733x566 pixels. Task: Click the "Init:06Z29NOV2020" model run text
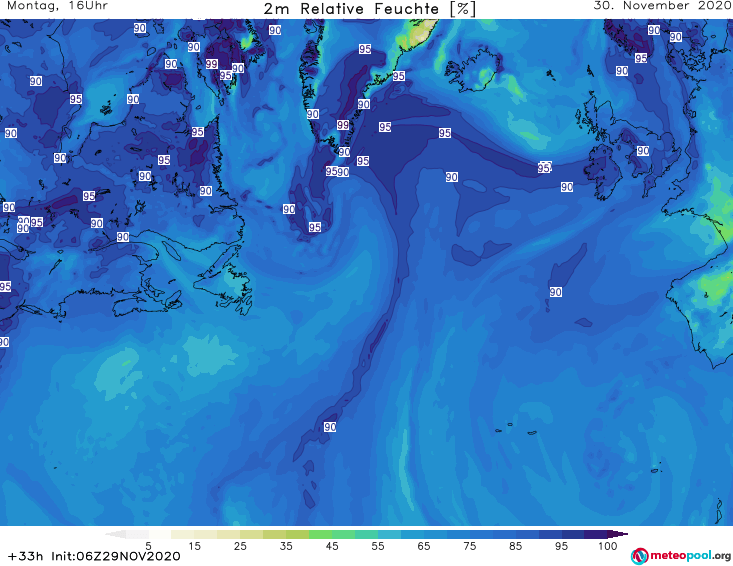coord(115,556)
